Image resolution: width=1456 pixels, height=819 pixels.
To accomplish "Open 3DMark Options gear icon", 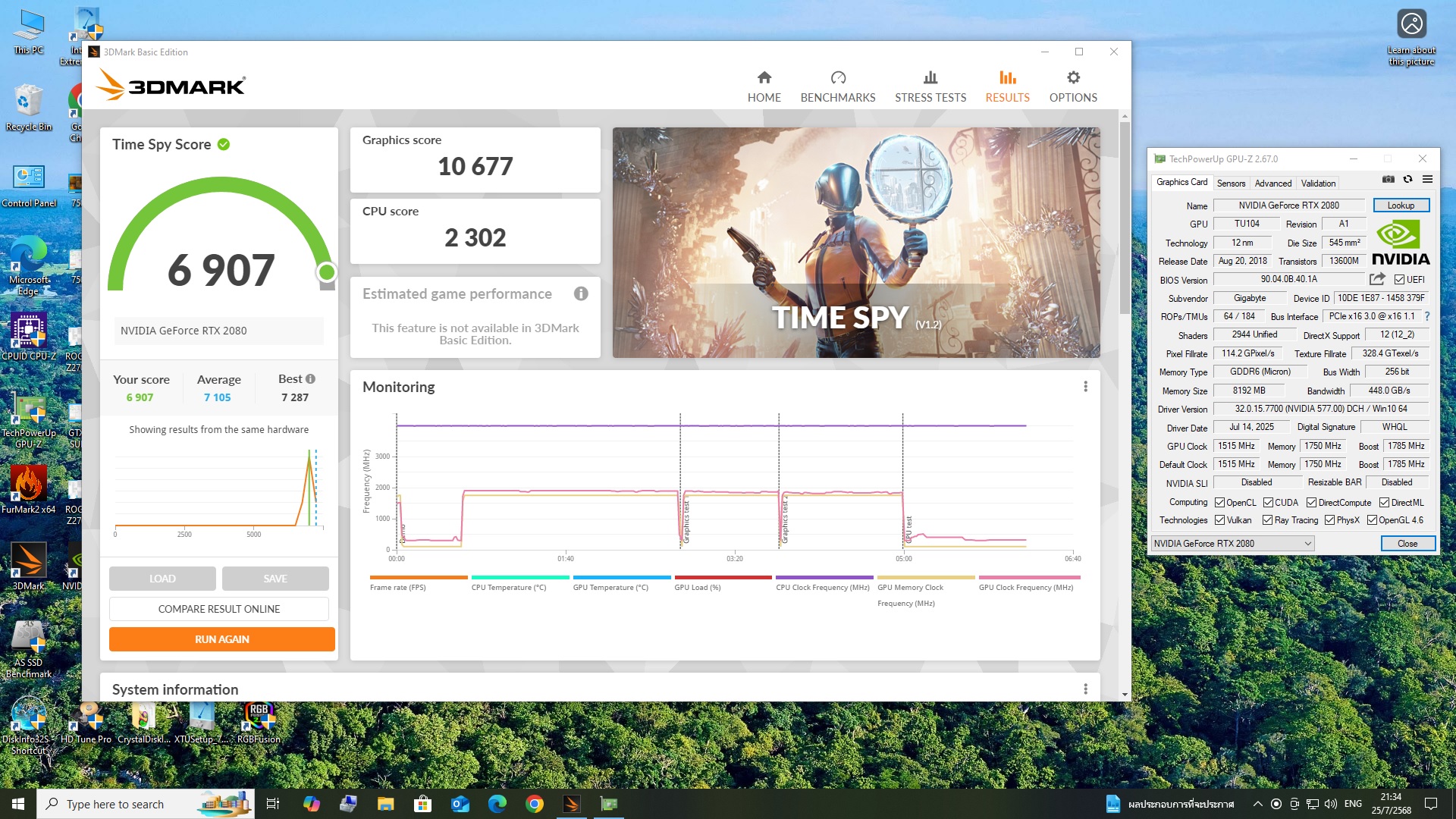I will point(1073,77).
